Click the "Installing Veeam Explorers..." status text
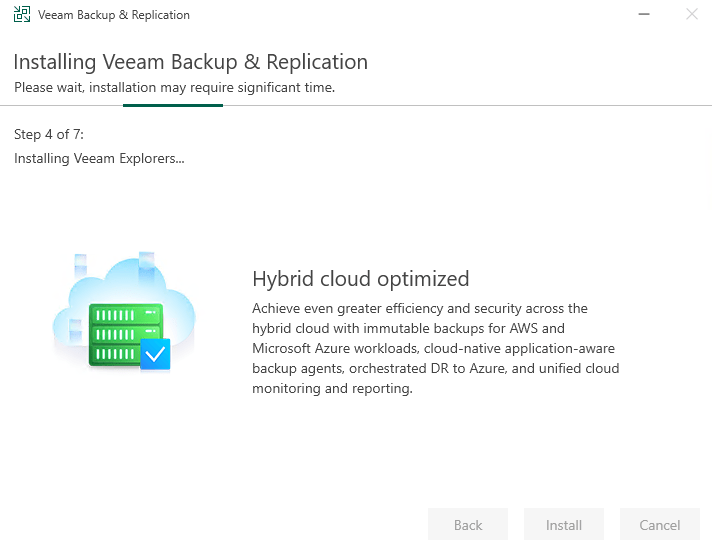The width and height of the screenshot is (712, 554). pyautogui.click(x=99, y=158)
